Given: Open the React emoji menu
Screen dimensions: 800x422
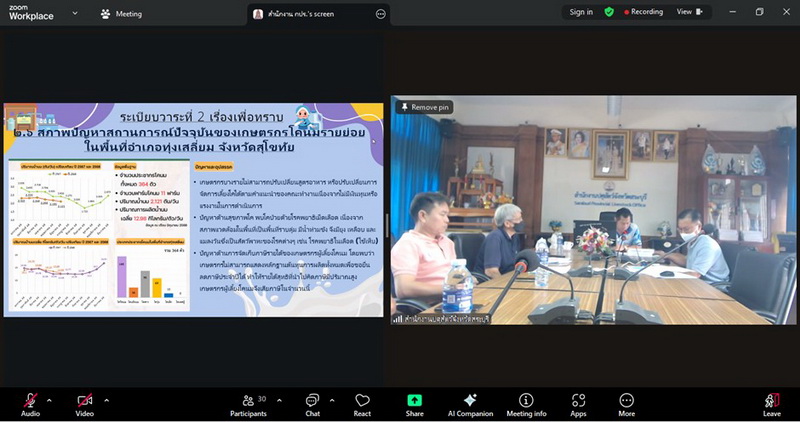Looking at the screenshot, I should [x=362, y=403].
